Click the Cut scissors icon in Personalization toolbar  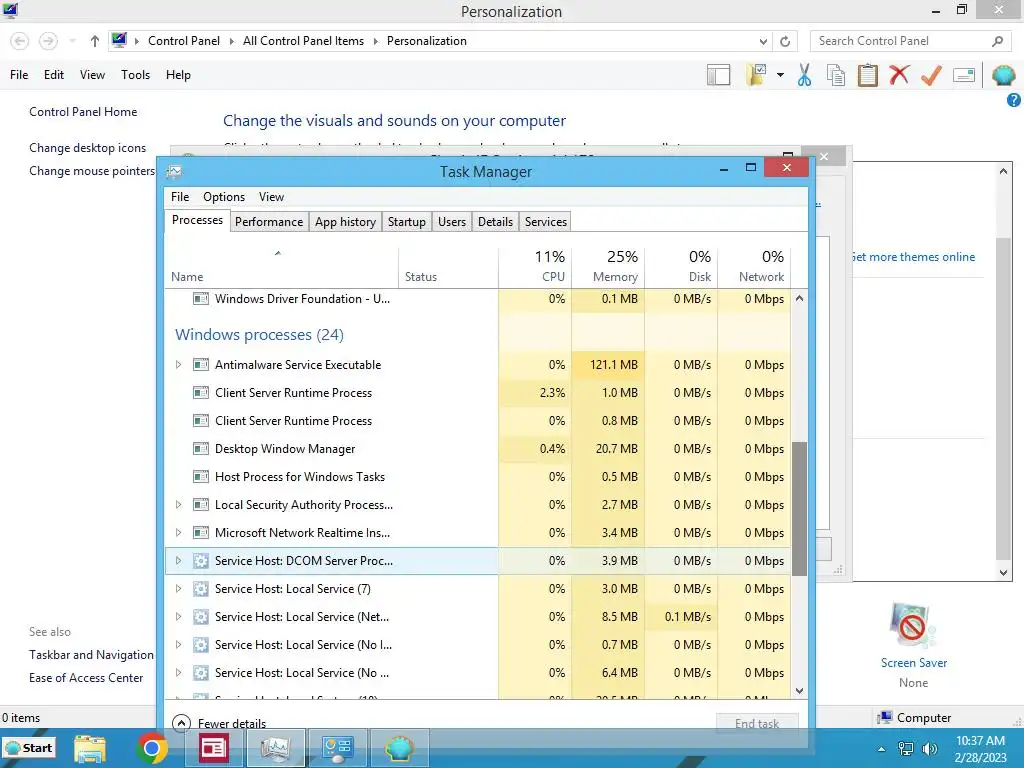pos(805,75)
